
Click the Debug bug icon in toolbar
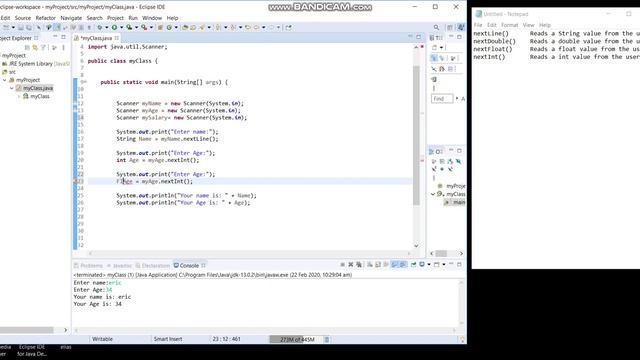coord(100,27)
